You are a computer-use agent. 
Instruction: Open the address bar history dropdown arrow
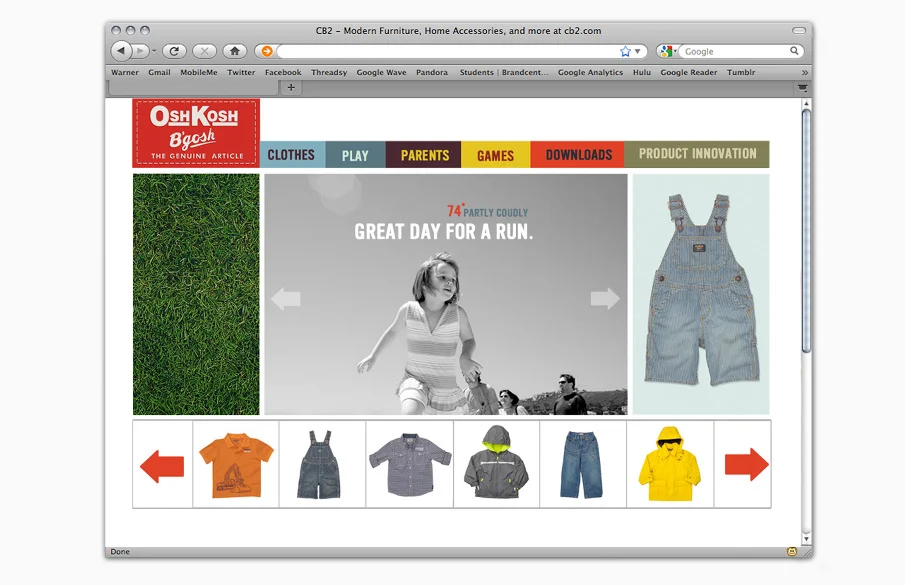point(638,51)
